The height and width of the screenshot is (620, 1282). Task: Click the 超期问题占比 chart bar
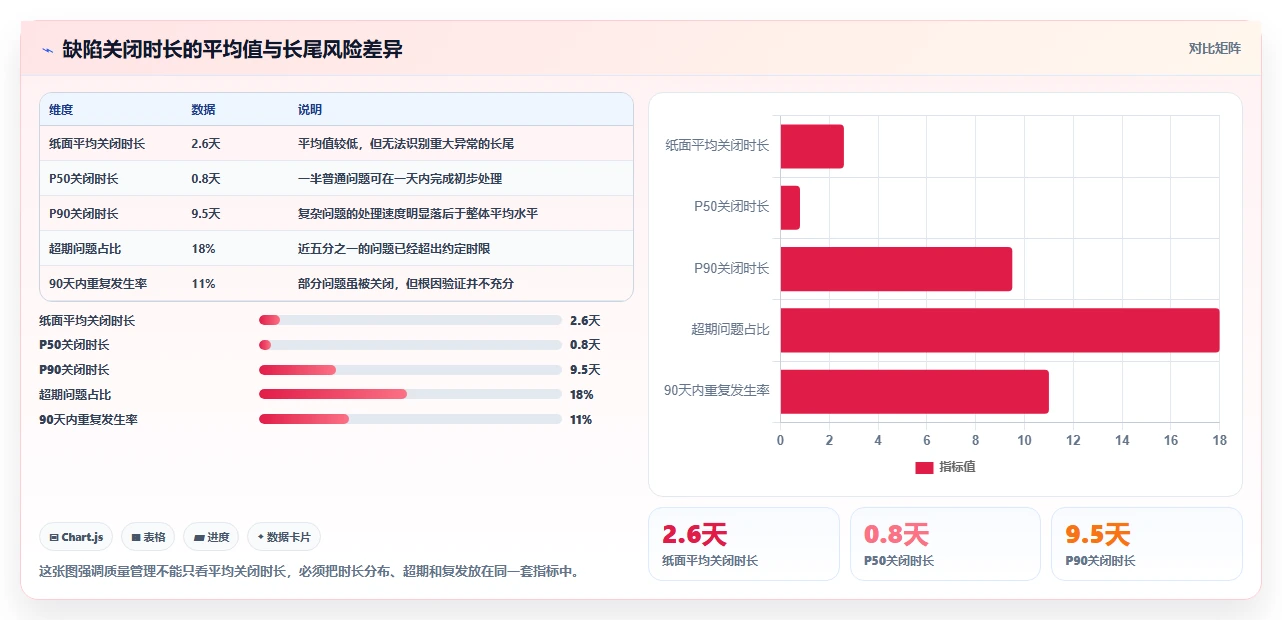1000,330
